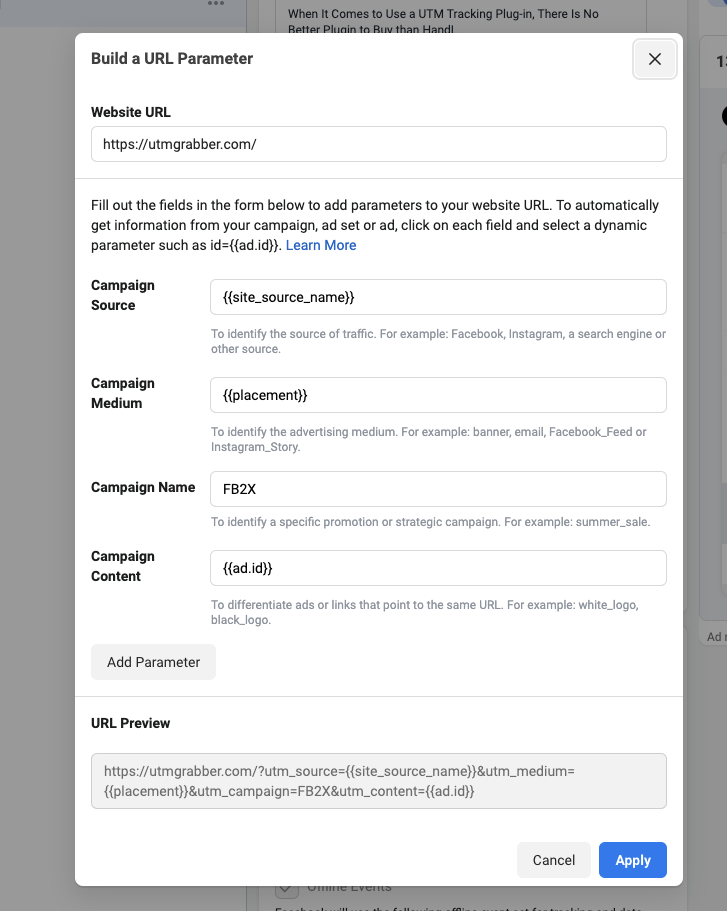This screenshot has width=727, height=911.
Task: Click the Campaign Name label
Action: point(143,488)
